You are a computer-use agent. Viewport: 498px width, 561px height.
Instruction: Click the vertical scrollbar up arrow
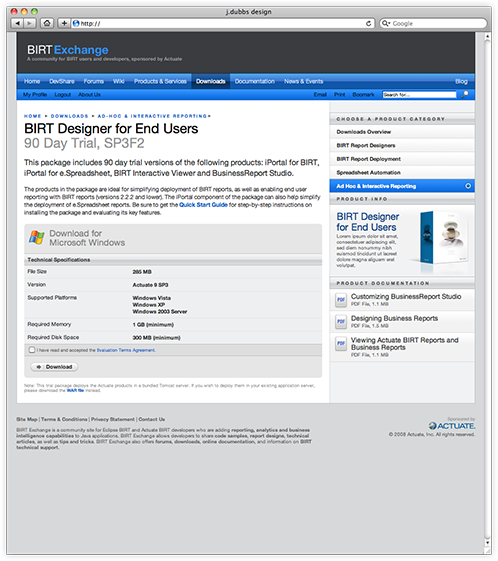(487, 36)
